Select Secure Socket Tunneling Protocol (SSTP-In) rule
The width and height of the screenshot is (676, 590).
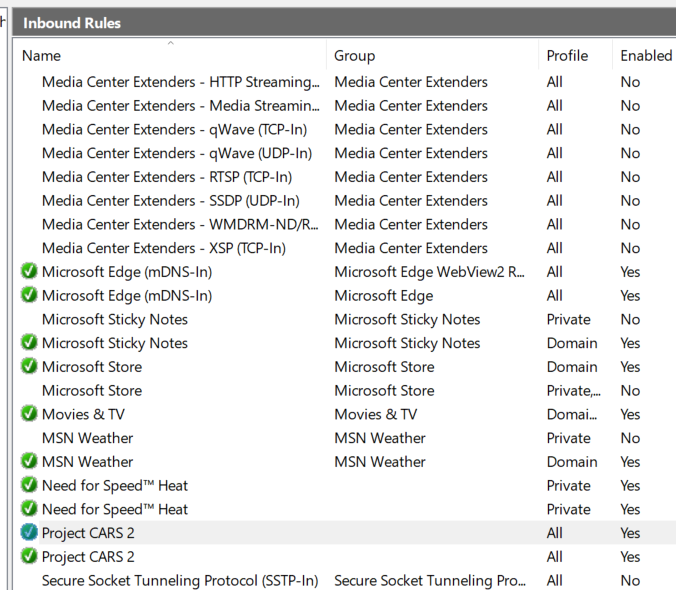coord(180,580)
